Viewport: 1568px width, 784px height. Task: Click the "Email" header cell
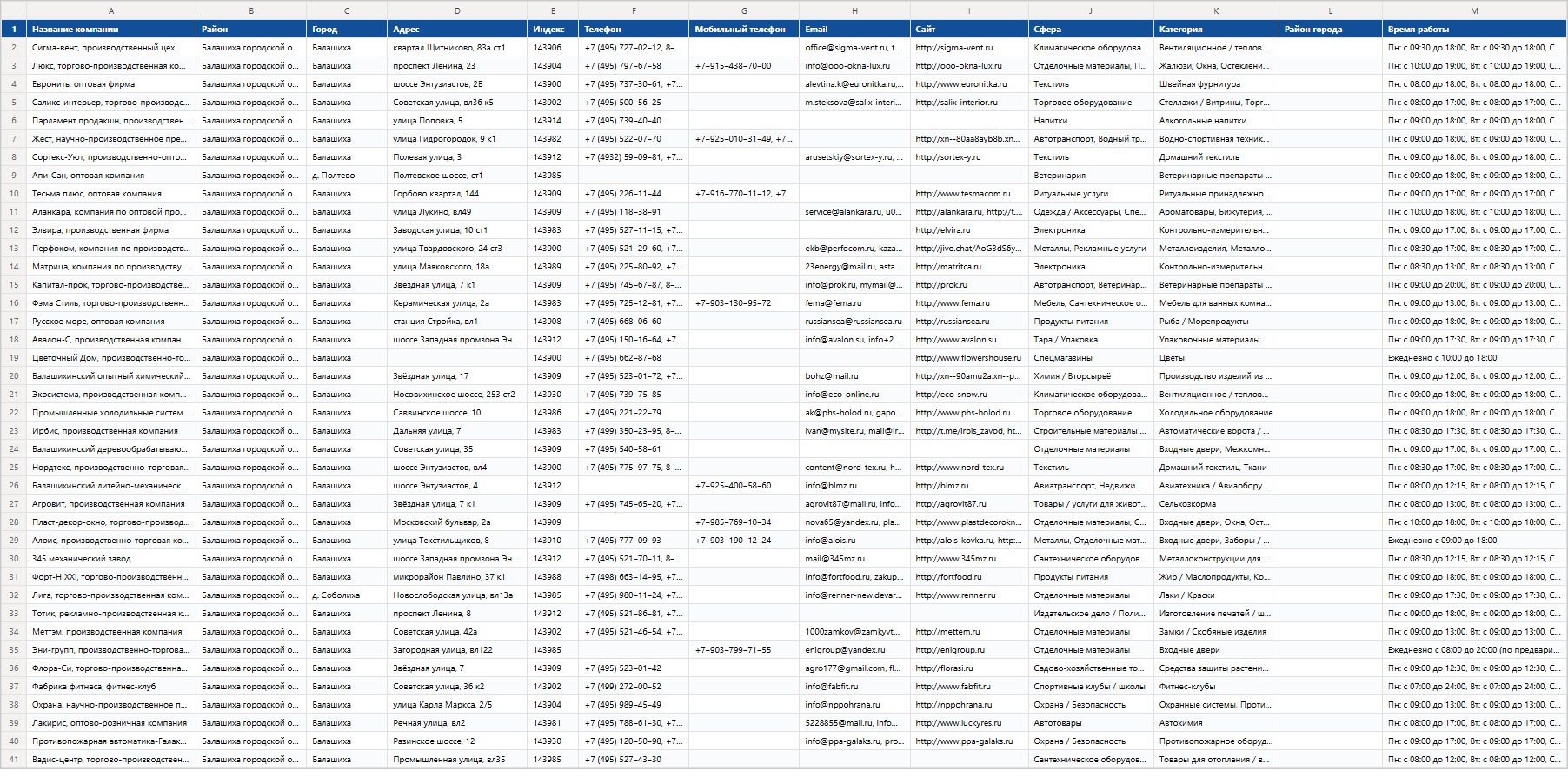(855, 30)
